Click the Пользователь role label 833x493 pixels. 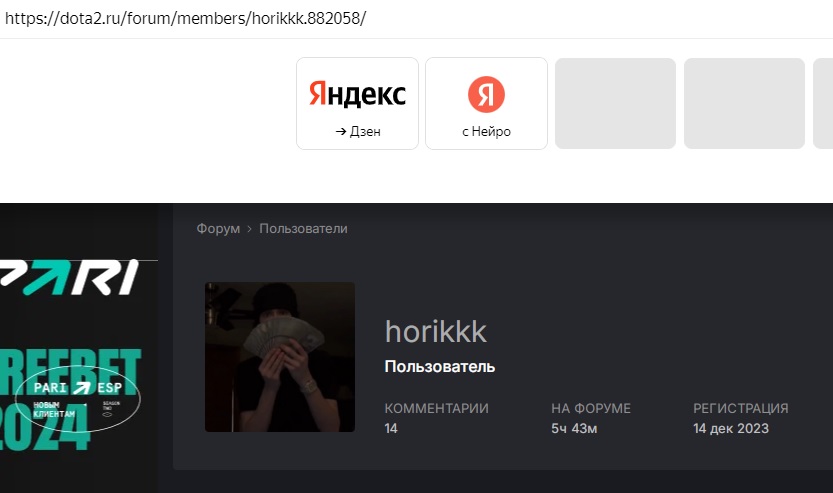click(440, 367)
